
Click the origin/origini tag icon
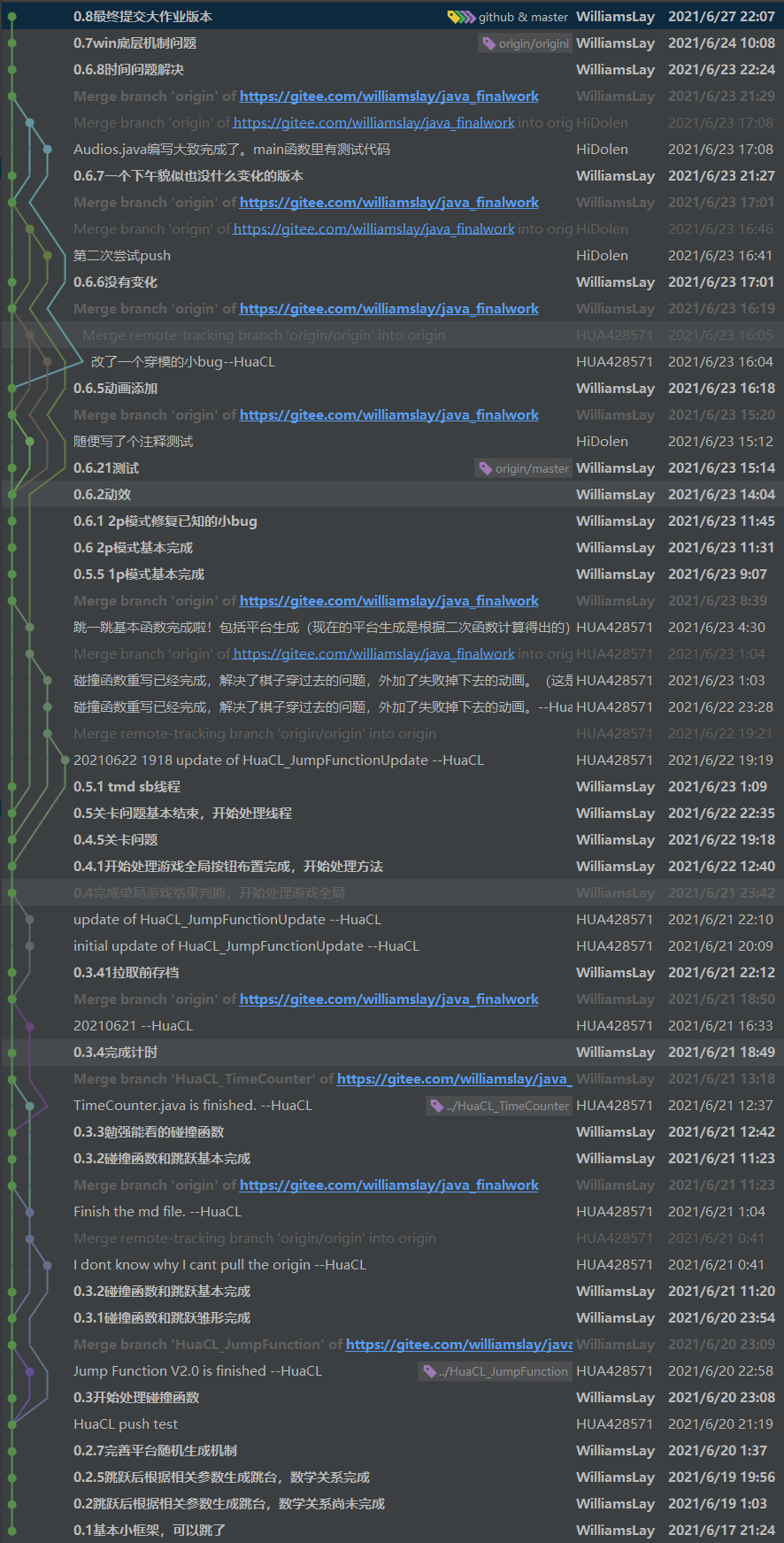click(488, 43)
